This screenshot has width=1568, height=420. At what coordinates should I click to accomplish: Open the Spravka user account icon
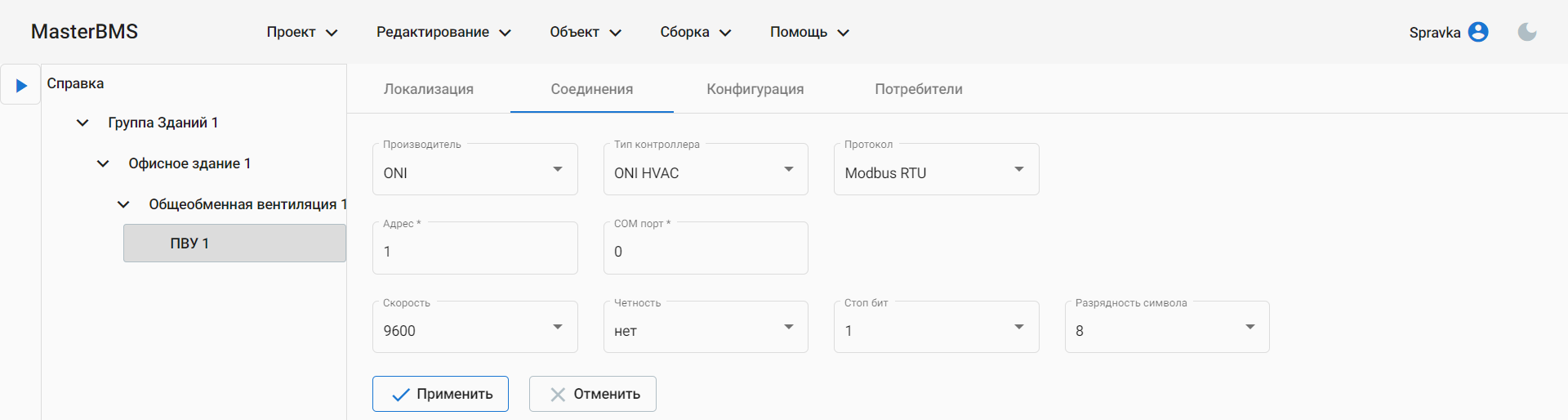(1478, 32)
